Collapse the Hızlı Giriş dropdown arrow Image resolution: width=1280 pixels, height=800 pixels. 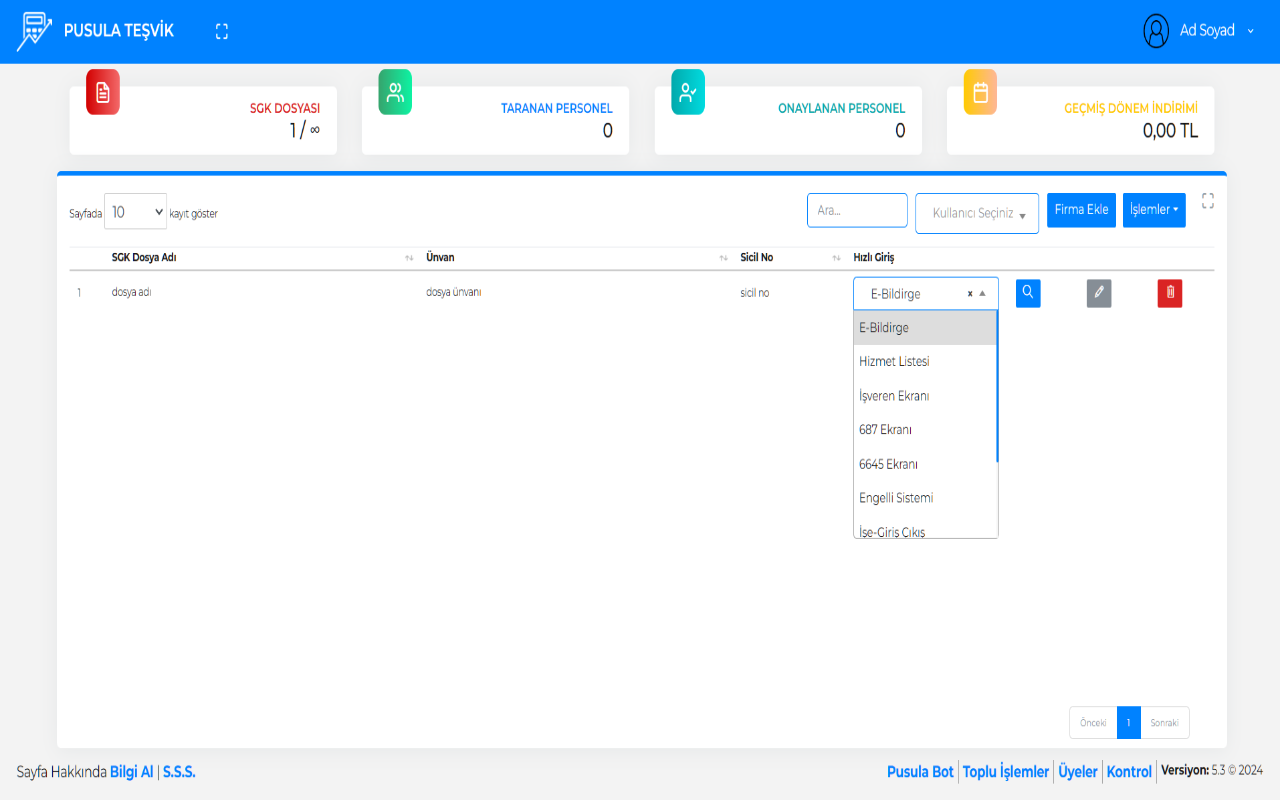tap(983, 294)
